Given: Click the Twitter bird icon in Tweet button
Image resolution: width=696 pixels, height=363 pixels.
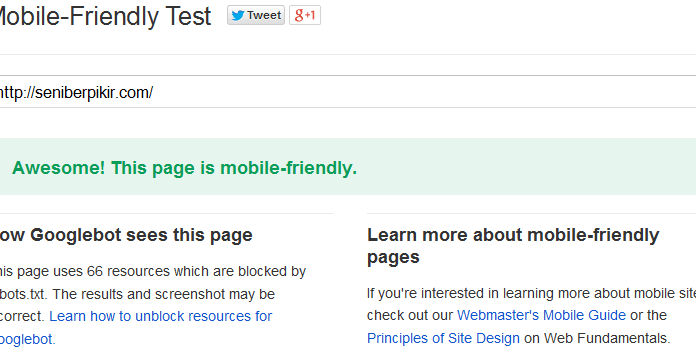Looking at the screenshot, I should click(x=237, y=16).
